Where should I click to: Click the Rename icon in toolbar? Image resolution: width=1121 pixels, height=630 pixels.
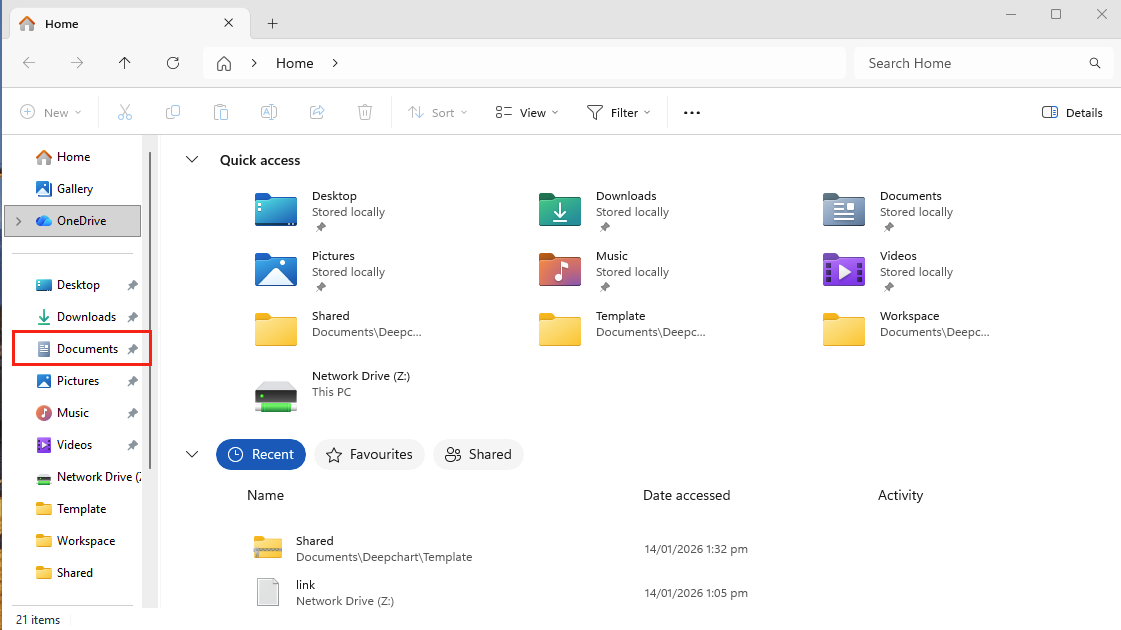[269, 113]
